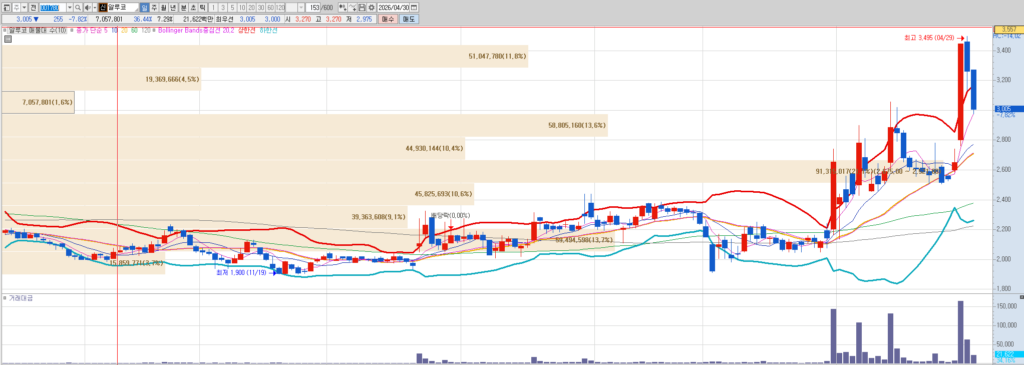Click the 45,825,693(10.6%) volume profile label
The width and height of the screenshot is (1024, 365).
(x=443, y=194)
